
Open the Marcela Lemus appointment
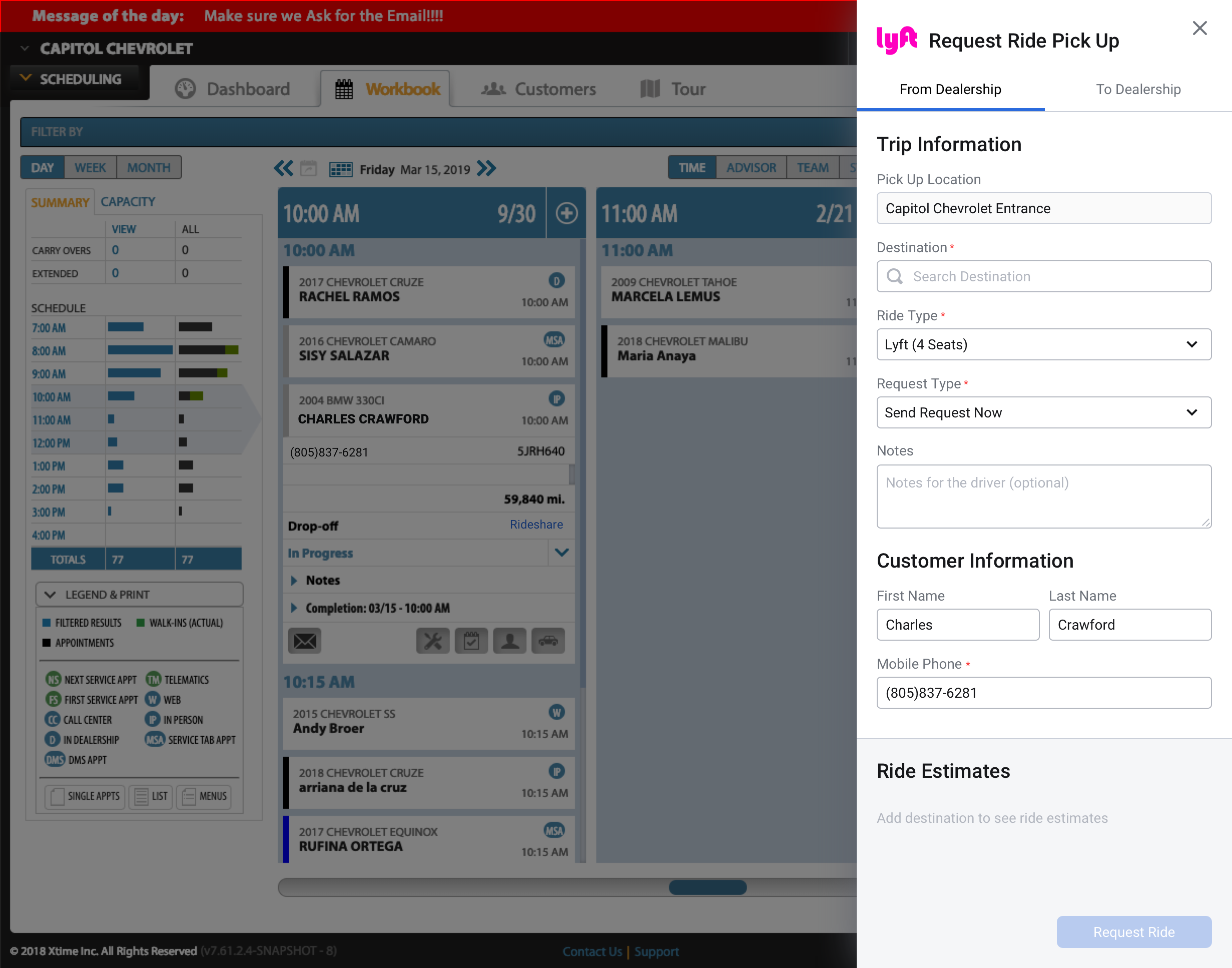[x=729, y=291]
